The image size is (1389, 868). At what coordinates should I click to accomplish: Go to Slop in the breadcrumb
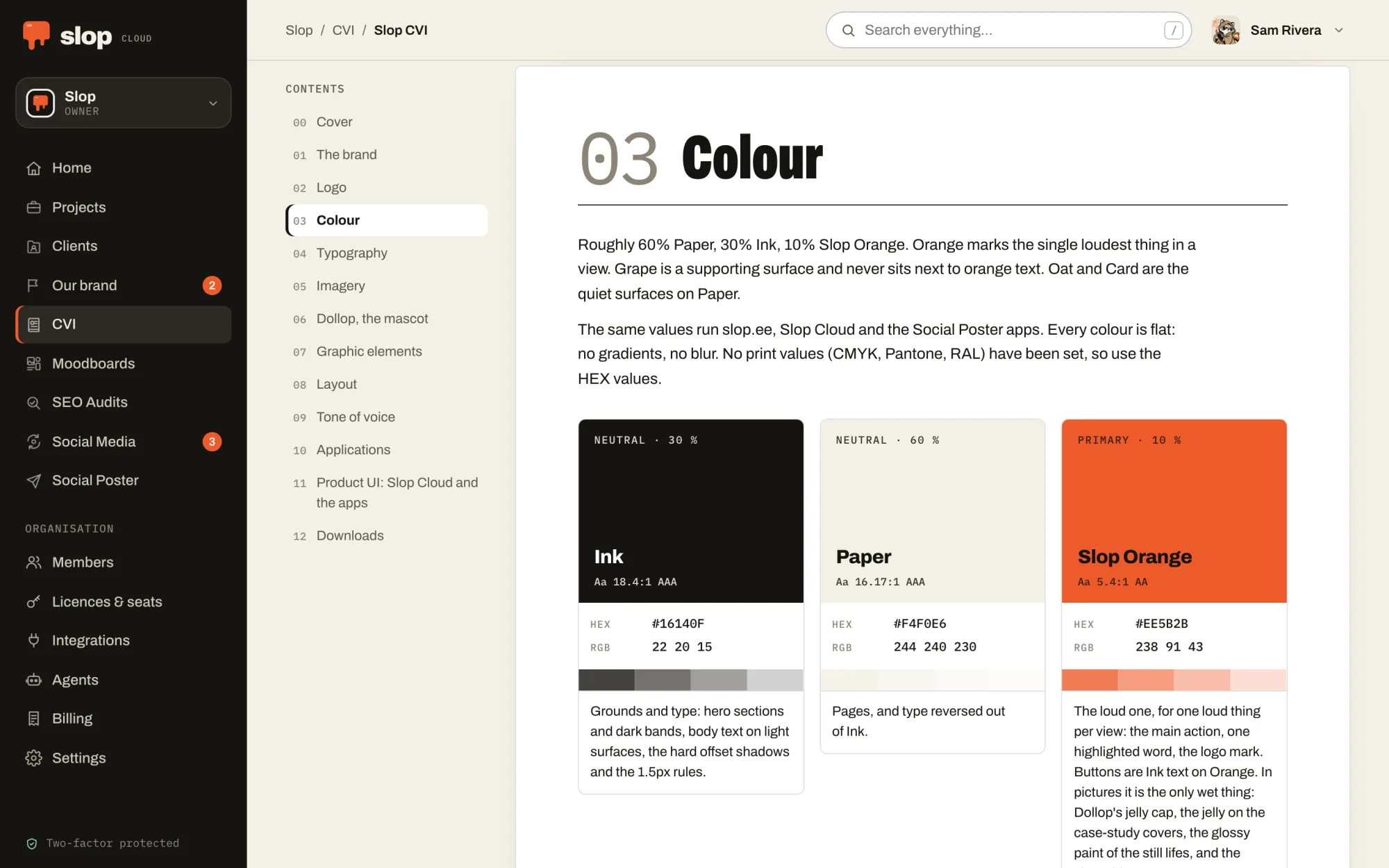click(x=299, y=31)
